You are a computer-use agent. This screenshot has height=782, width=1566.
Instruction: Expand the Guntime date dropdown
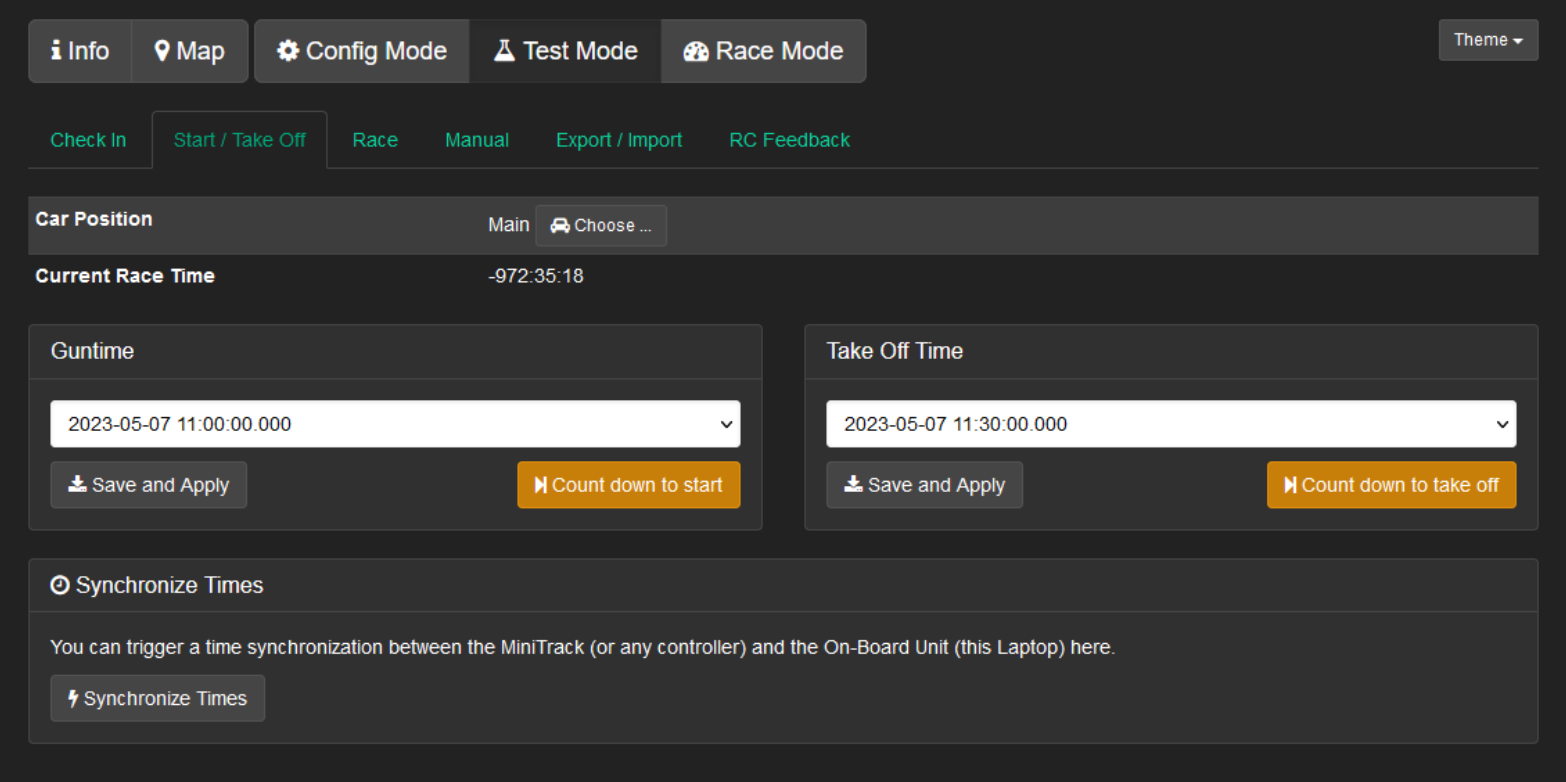tap(395, 424)
